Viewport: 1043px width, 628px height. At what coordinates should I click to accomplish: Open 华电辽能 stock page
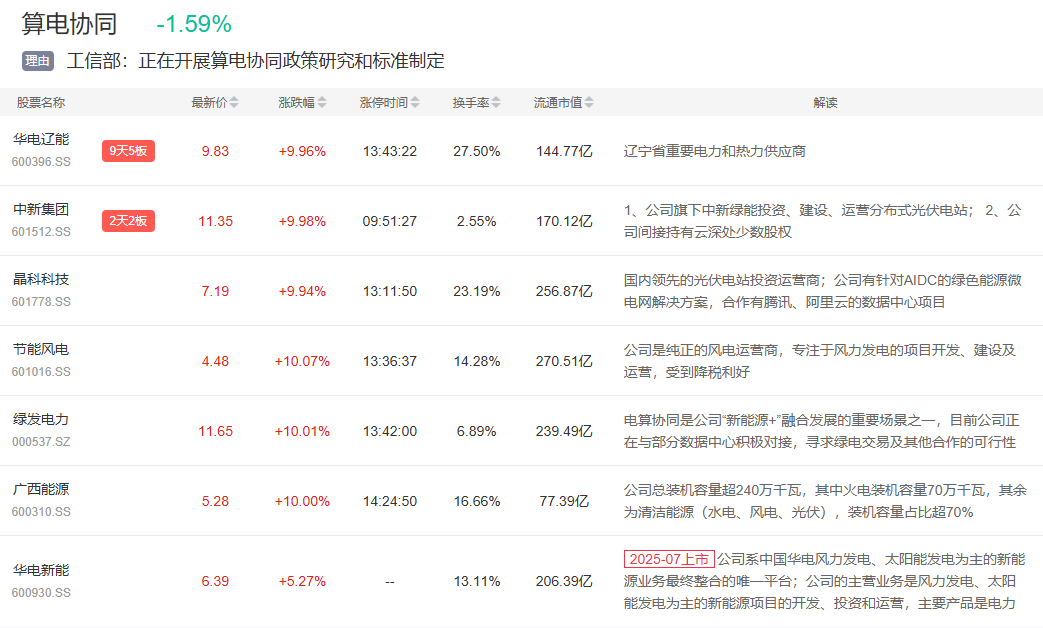tap(41, 139)
